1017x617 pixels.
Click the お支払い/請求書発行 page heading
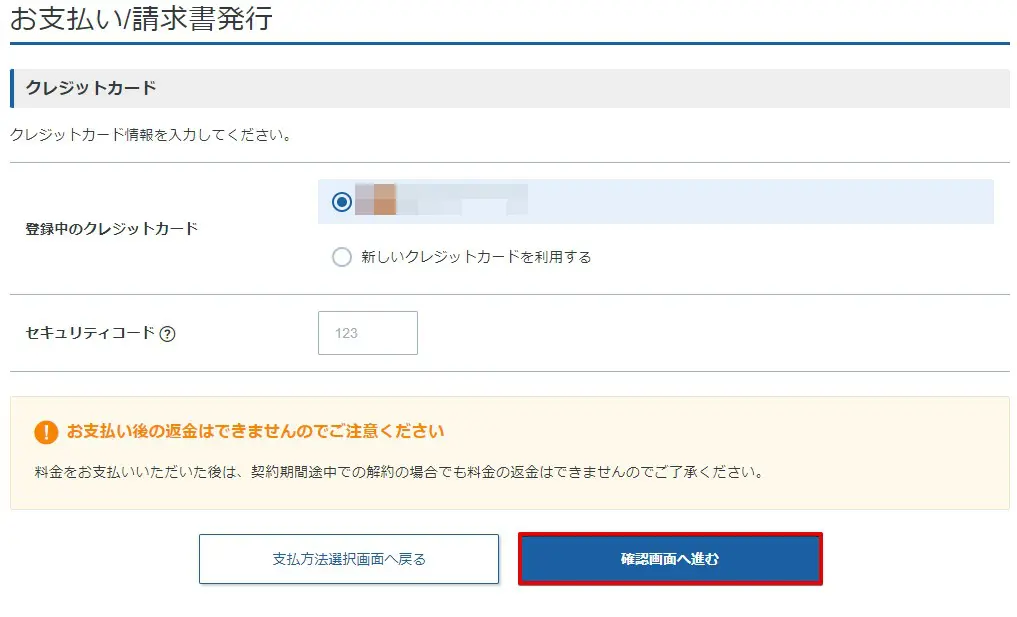click(x=141, y=19)
